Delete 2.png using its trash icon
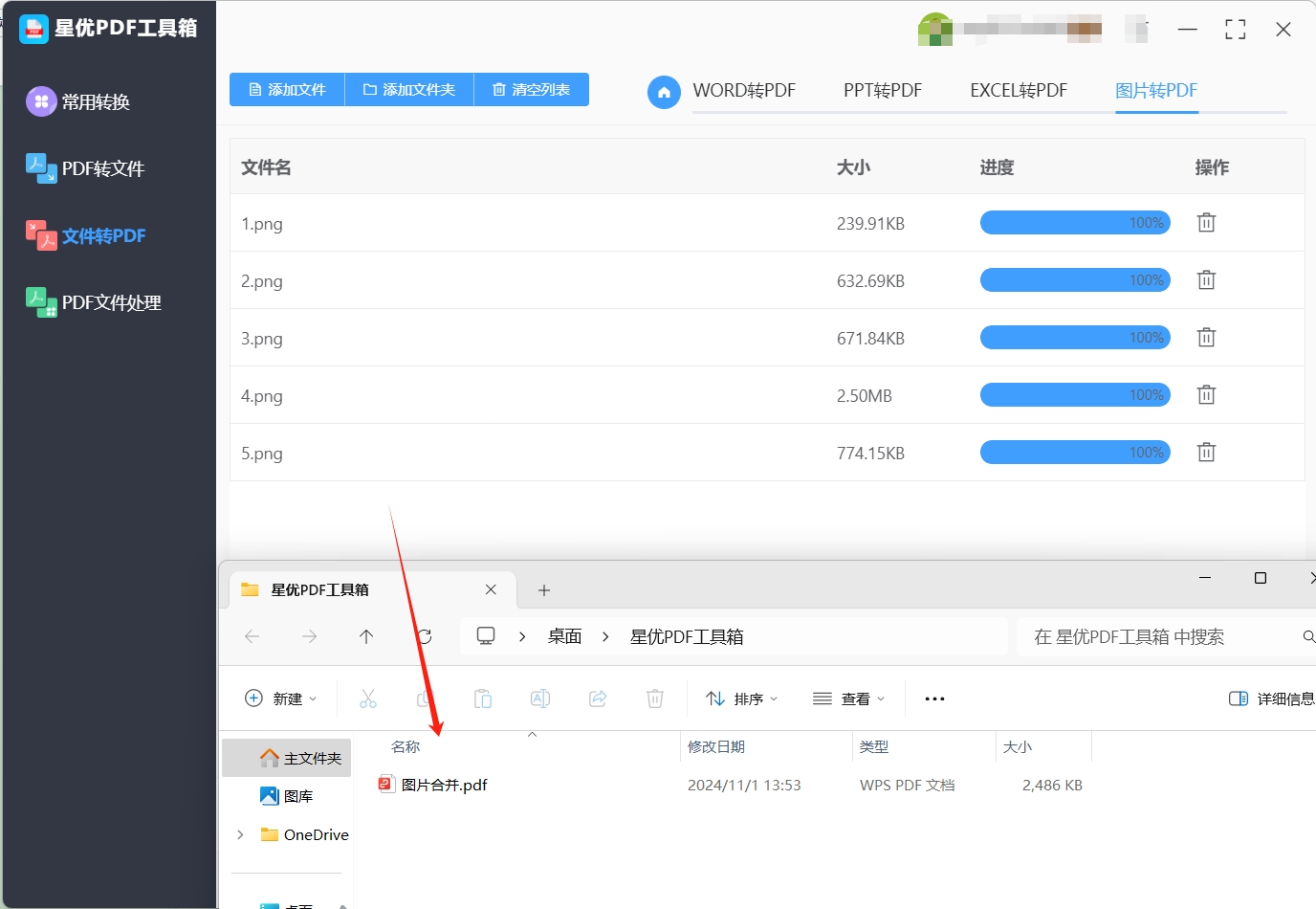This screenshot has height=909, width=1316. click(x=1206, y=280)
